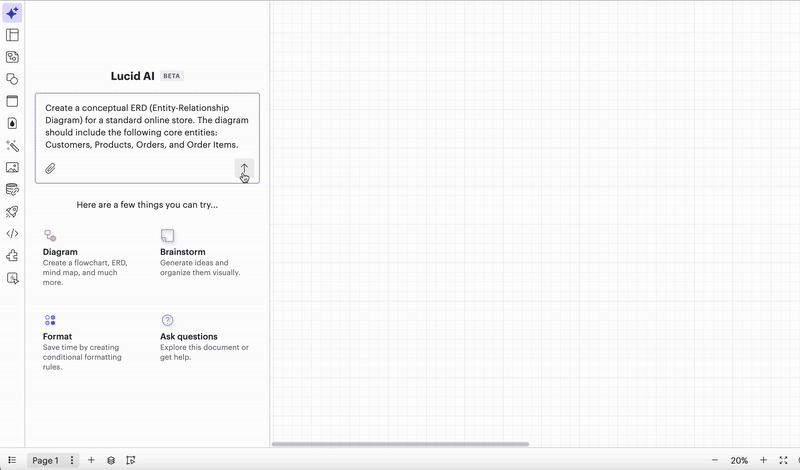Open the shapes panel icon

(12, 79)
